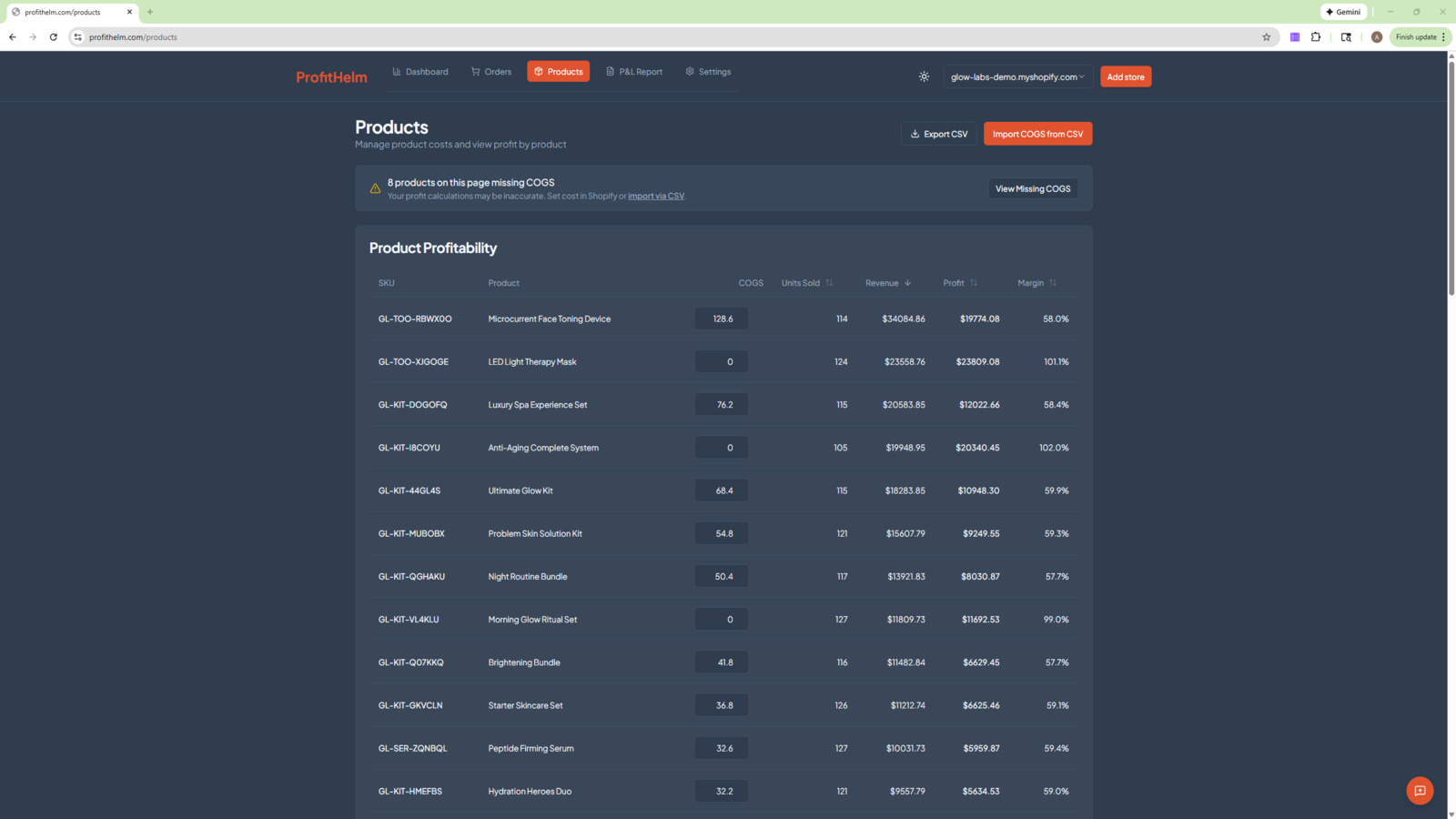
Task: Open the Settings tab
Action: coord(708,72)
